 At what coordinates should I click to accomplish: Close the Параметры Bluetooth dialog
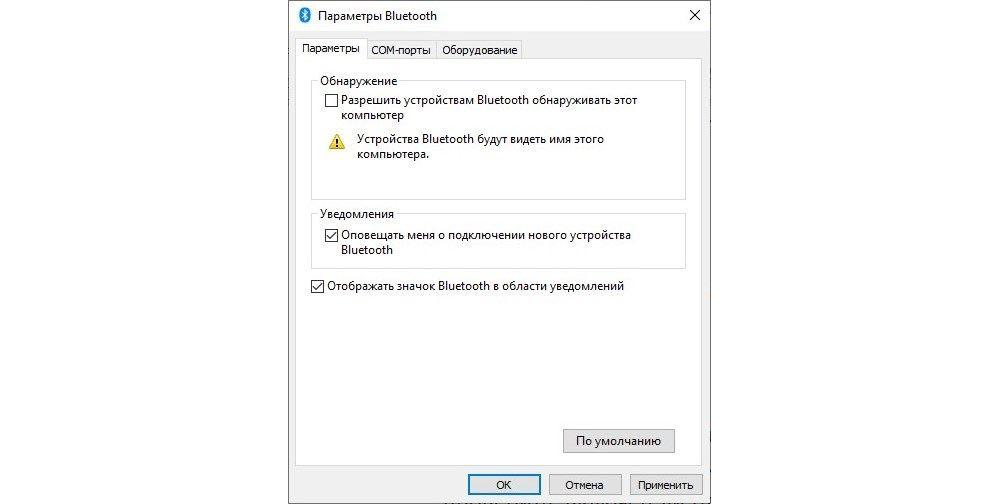[x=695, y=15]
